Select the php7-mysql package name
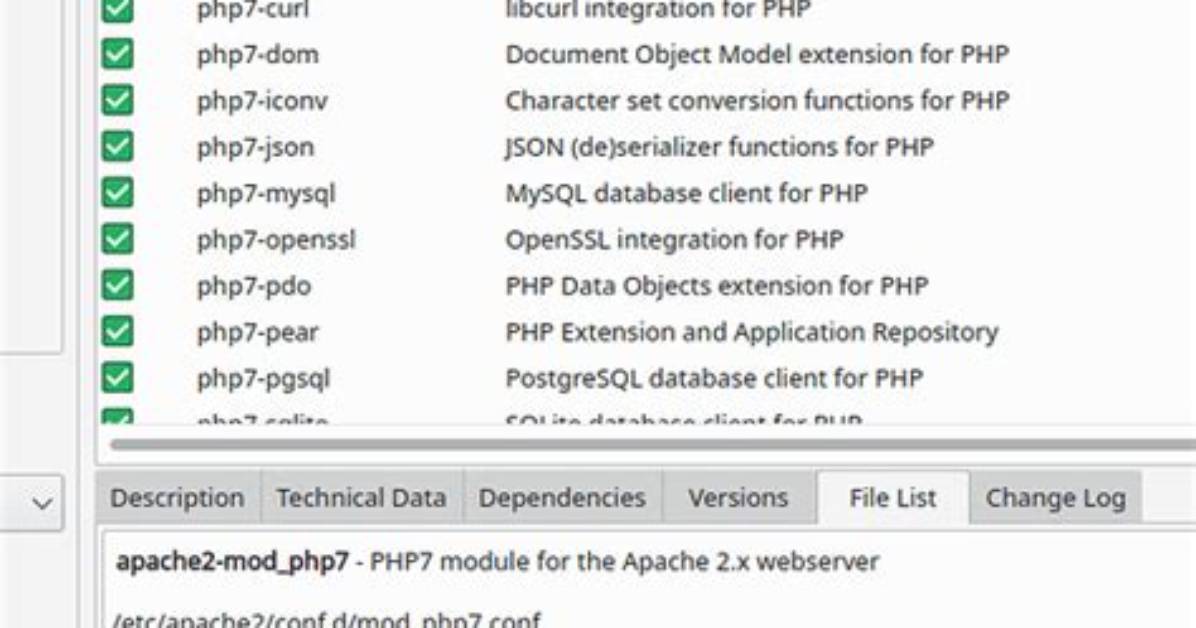 tap(266, 195)
